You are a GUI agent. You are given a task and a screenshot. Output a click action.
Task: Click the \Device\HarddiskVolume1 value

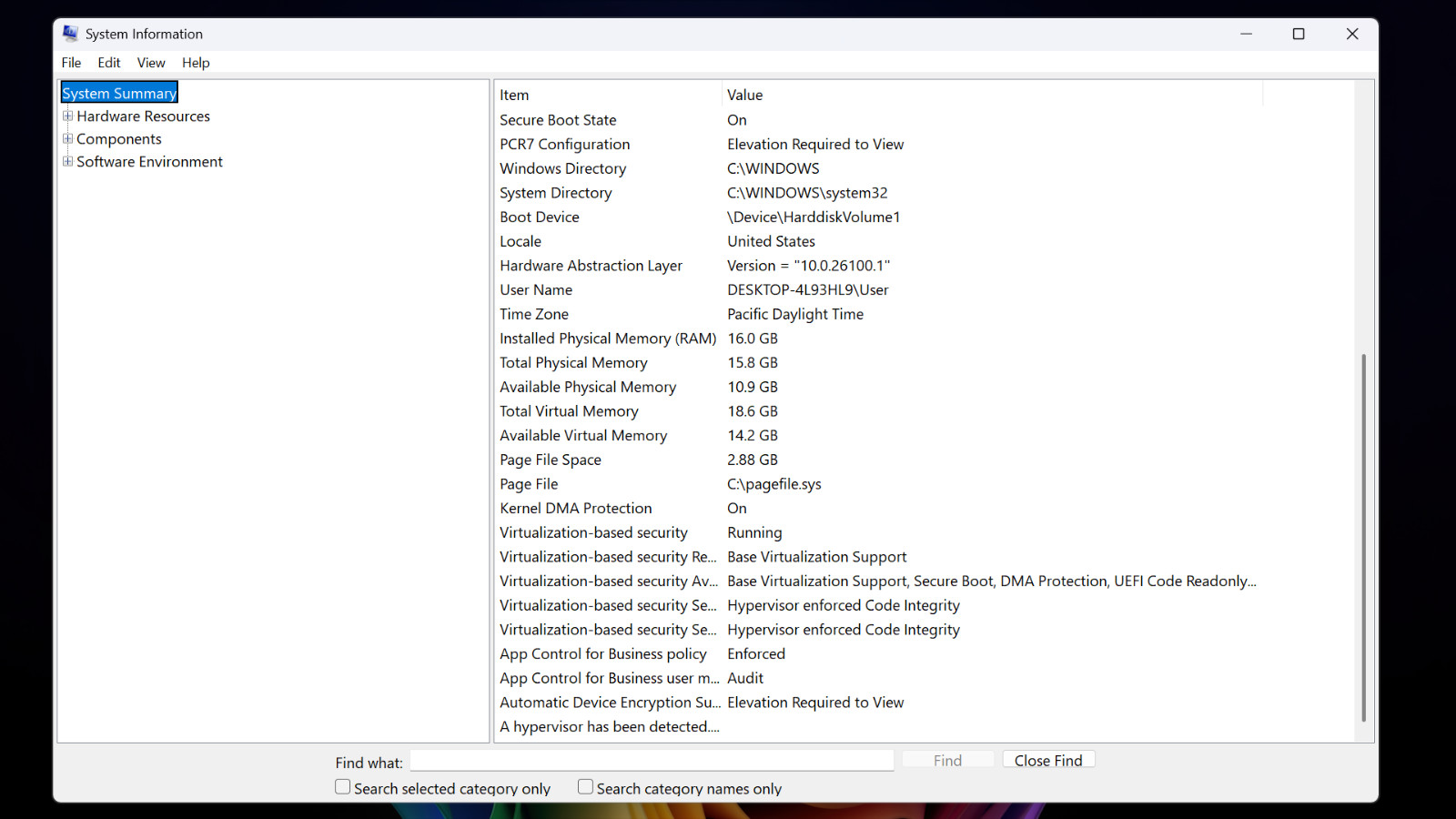pyautogui.click(x=814, y=217)
